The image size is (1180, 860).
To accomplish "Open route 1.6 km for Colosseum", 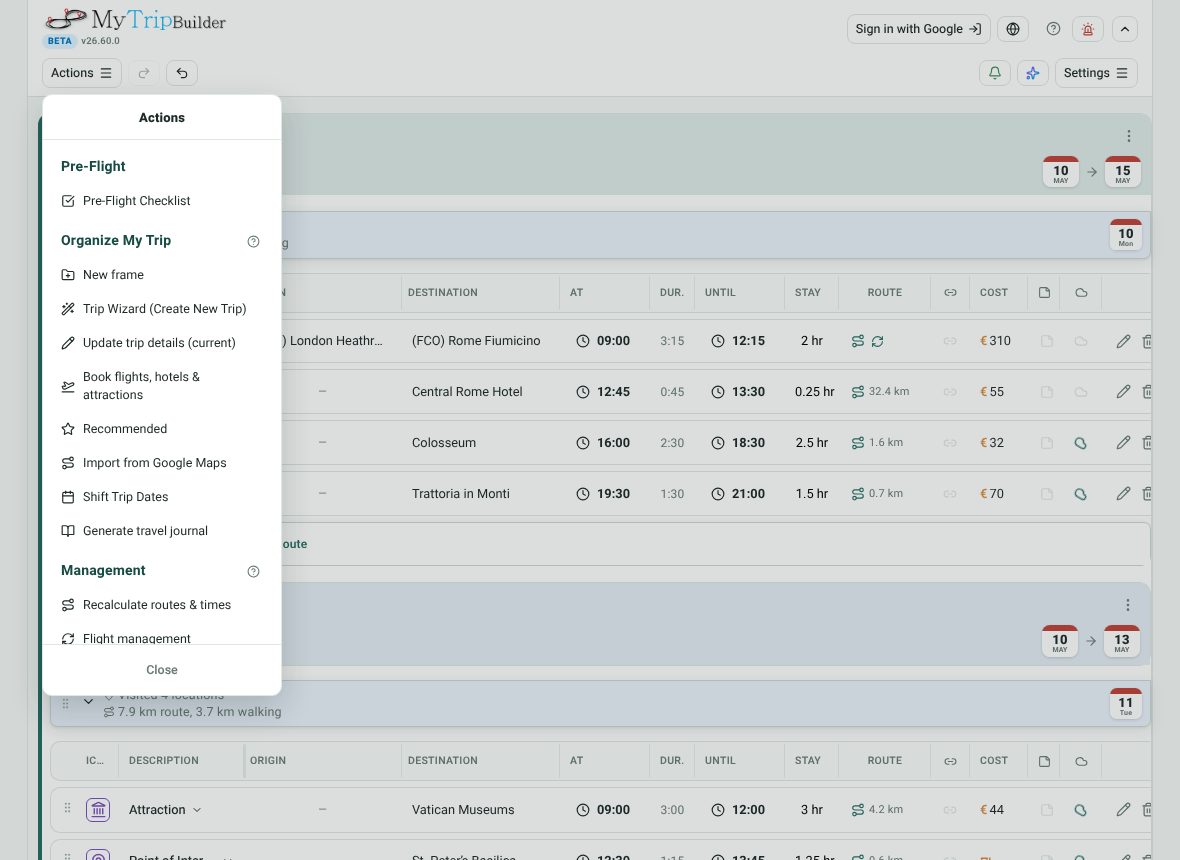I will pyautogui.click(x=877, y=443).
